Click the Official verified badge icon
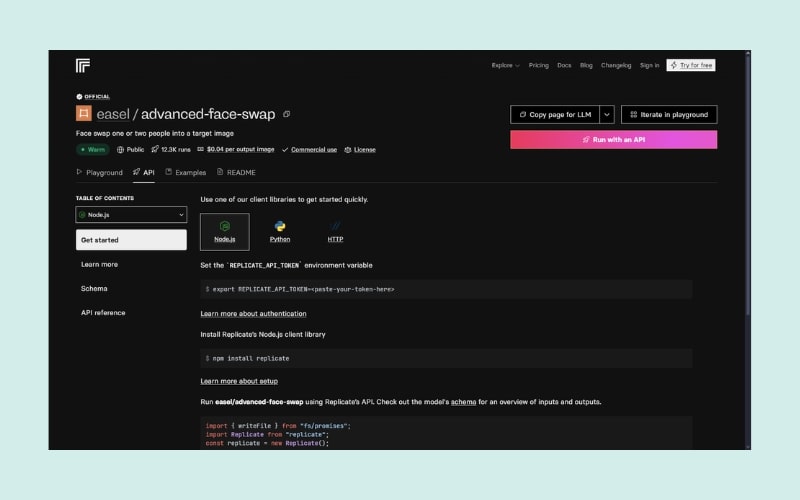 click(x=79, y=96)
